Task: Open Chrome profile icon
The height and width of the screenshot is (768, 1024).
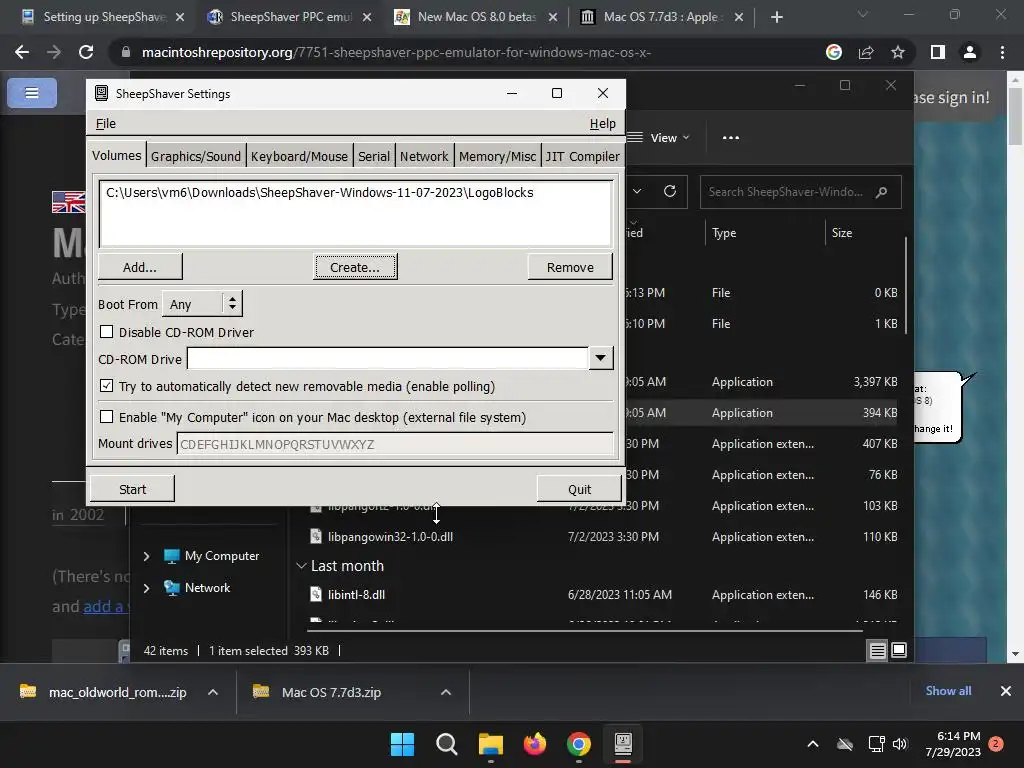Action: point(970,52)
